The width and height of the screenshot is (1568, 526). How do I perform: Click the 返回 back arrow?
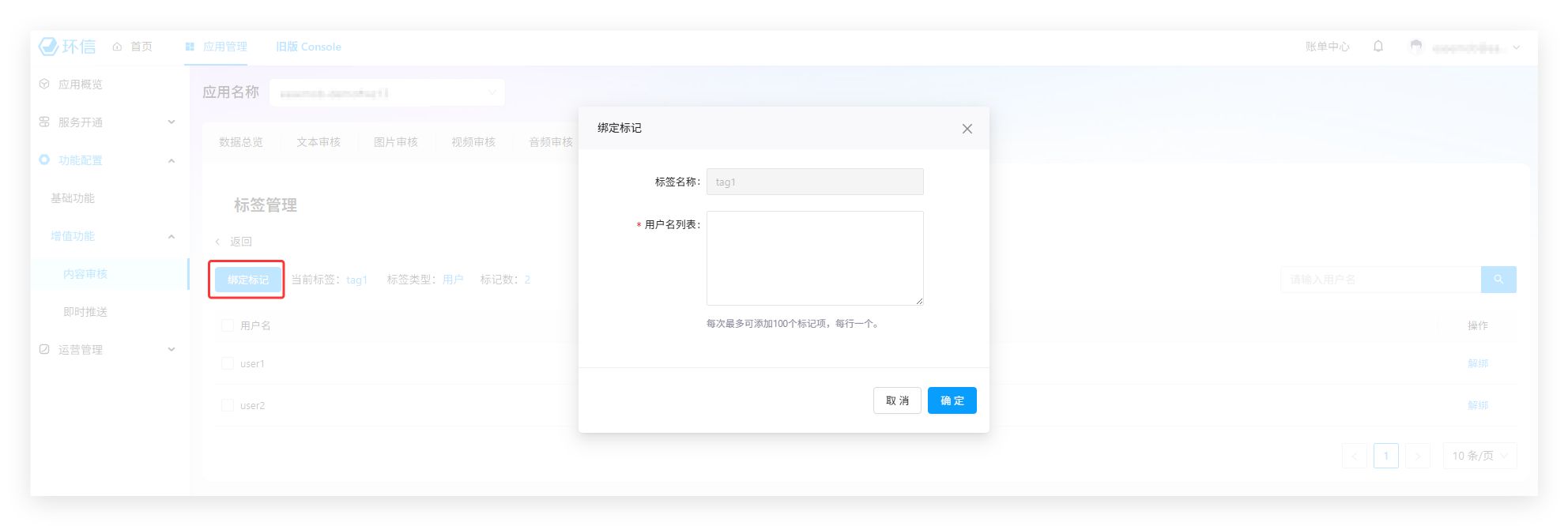[218, 242]
